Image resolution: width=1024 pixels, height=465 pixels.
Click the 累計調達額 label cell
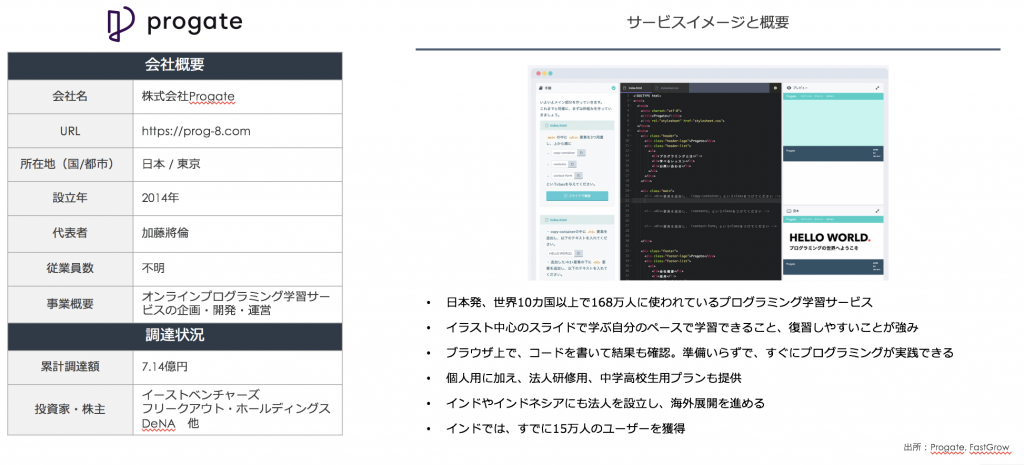click(70, 368)
